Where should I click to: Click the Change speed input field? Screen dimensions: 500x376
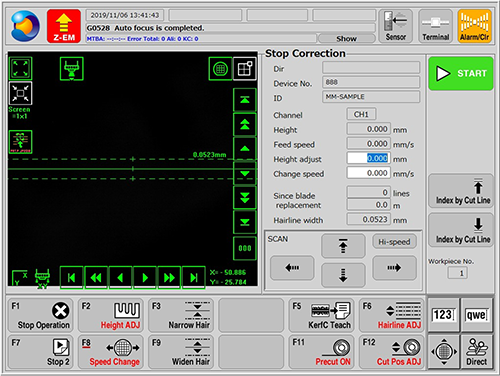pos(368,173)
